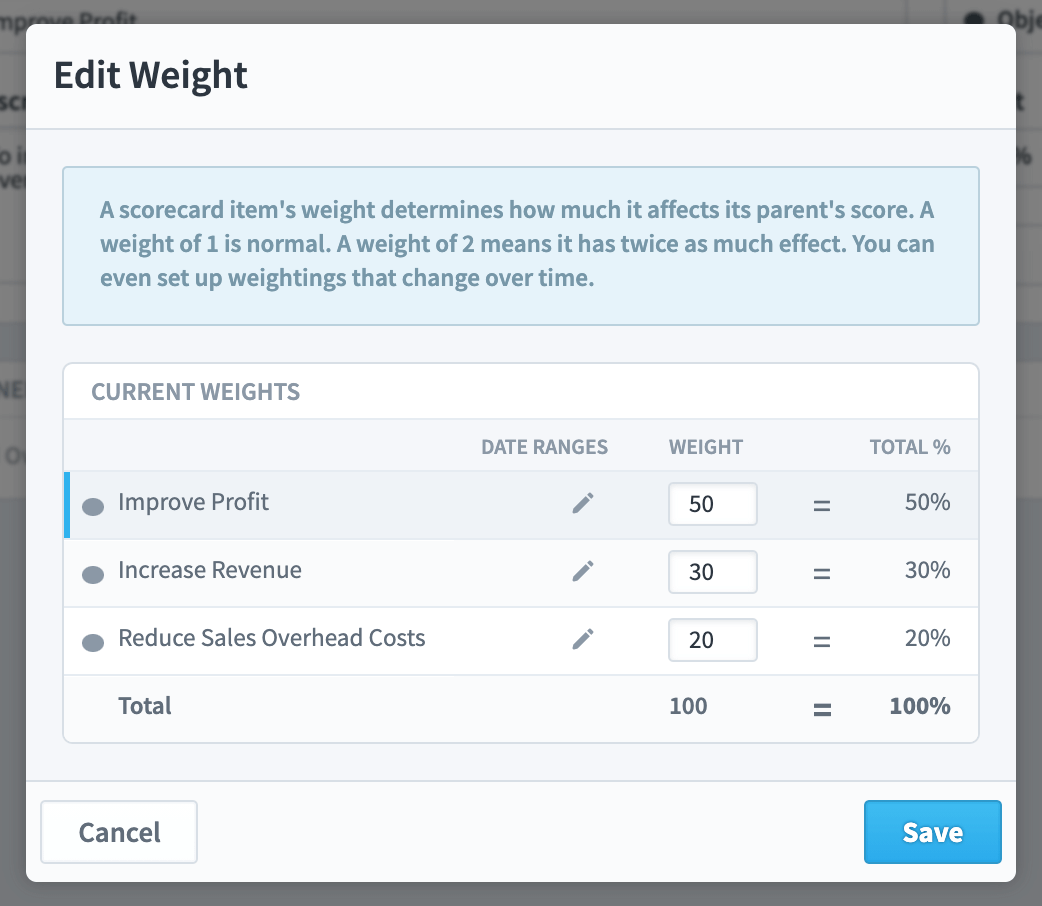Screen dimensions: 1042x906
Task: Edit date ranges for Improve Profit
Action: click(x=583, y=503)
